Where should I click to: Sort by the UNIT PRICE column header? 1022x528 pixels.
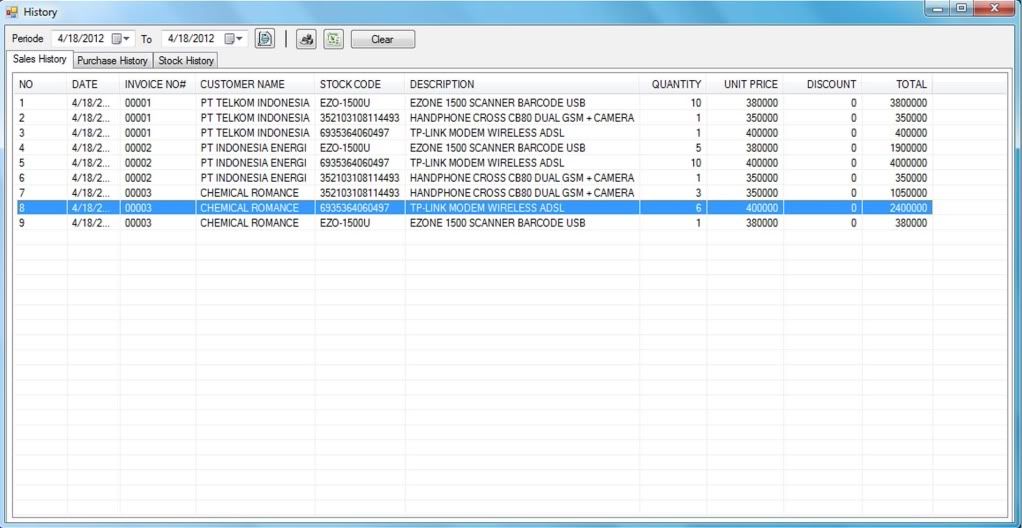click(744, 84)
